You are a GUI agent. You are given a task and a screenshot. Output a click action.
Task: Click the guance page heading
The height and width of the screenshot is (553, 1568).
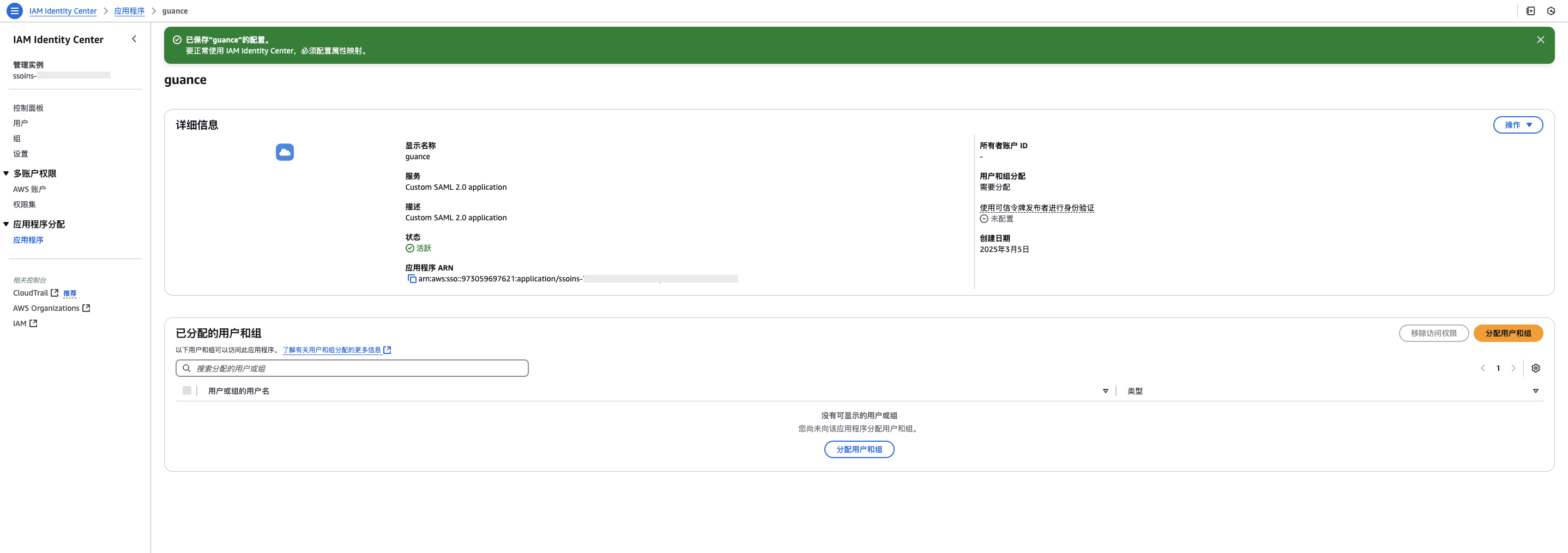point(185,80)
